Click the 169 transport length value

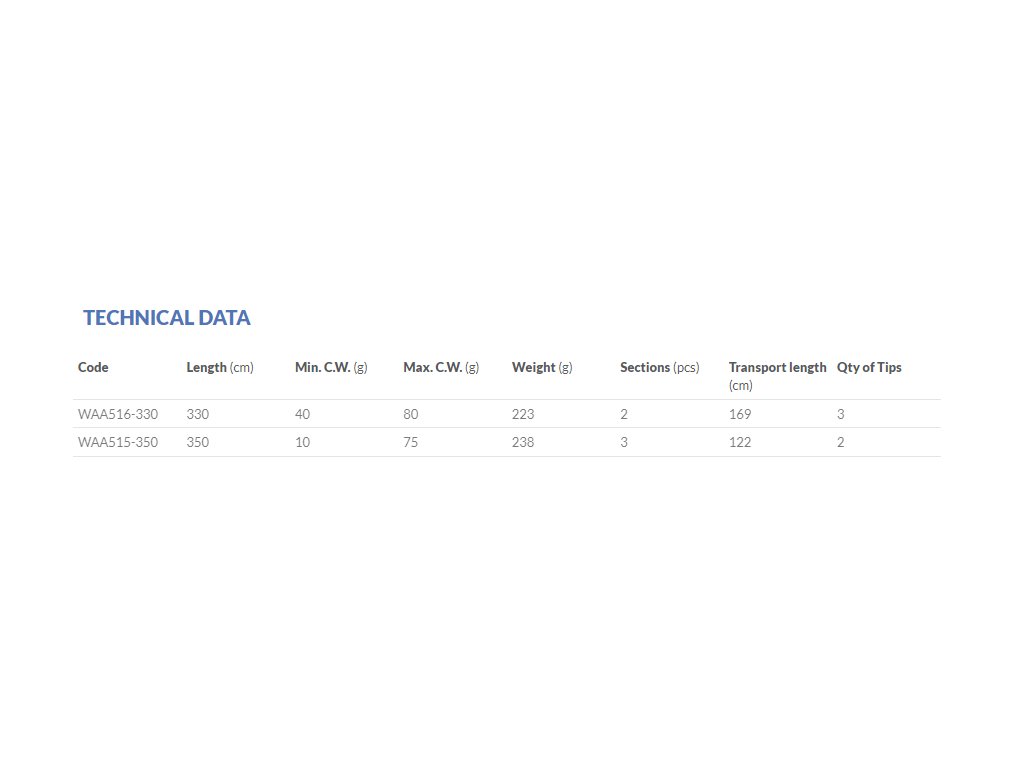point(740,414)
